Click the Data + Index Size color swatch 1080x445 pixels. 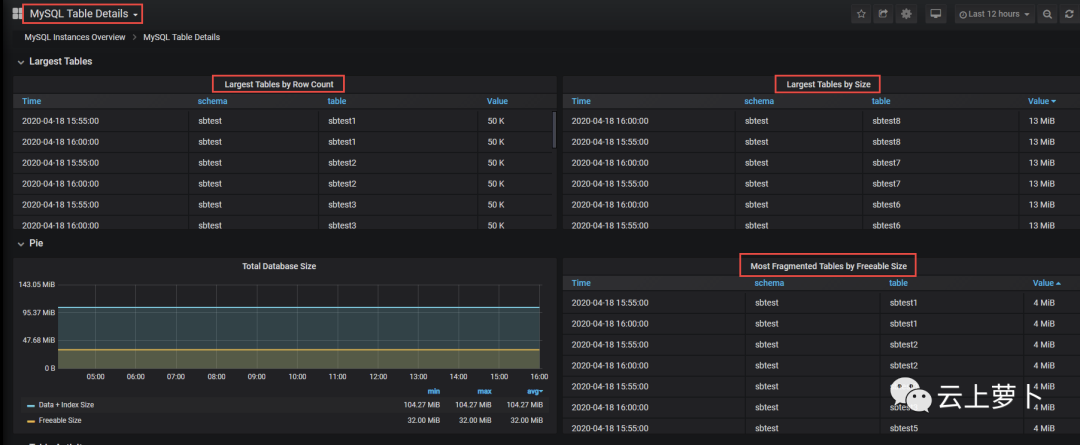(31, 406)
